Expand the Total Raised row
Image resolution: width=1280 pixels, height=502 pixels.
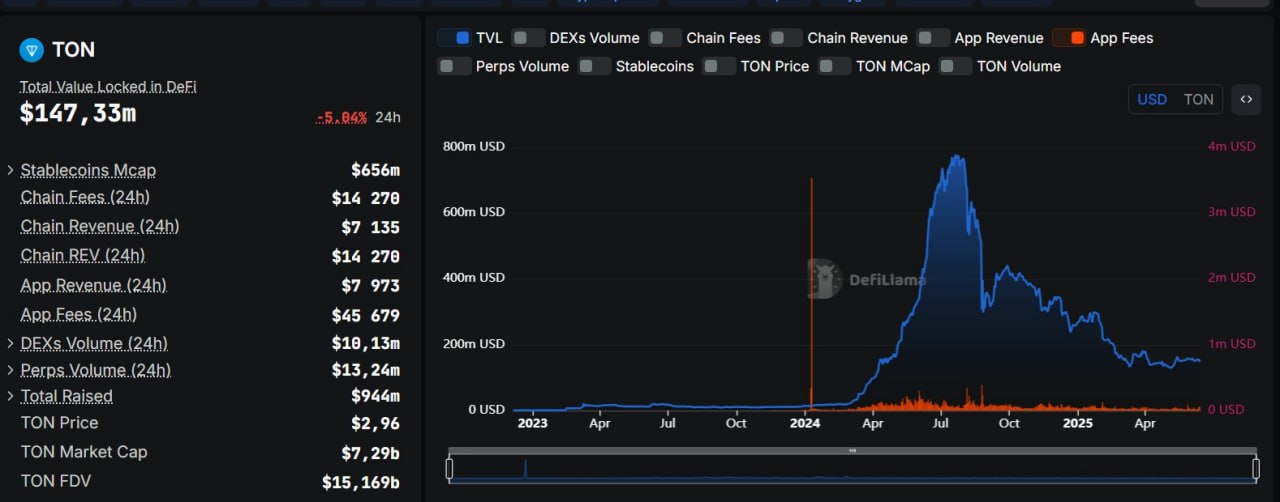coord(10,396)
